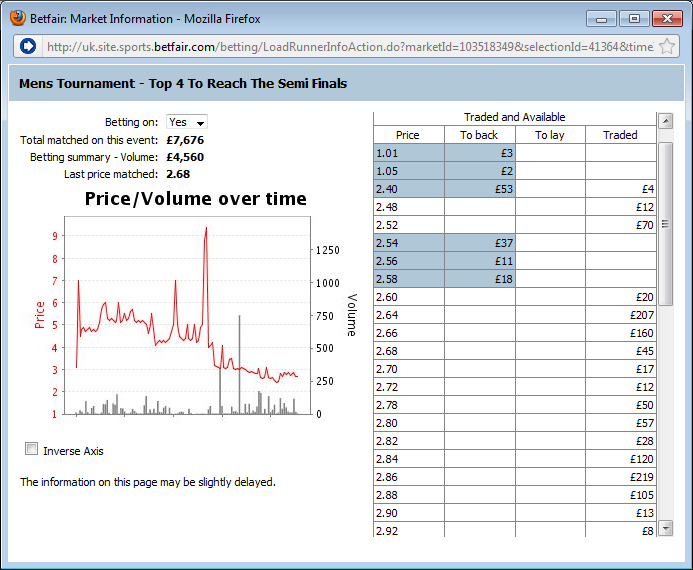Click the Mens Tournament market heading

[x=183, y=84]
